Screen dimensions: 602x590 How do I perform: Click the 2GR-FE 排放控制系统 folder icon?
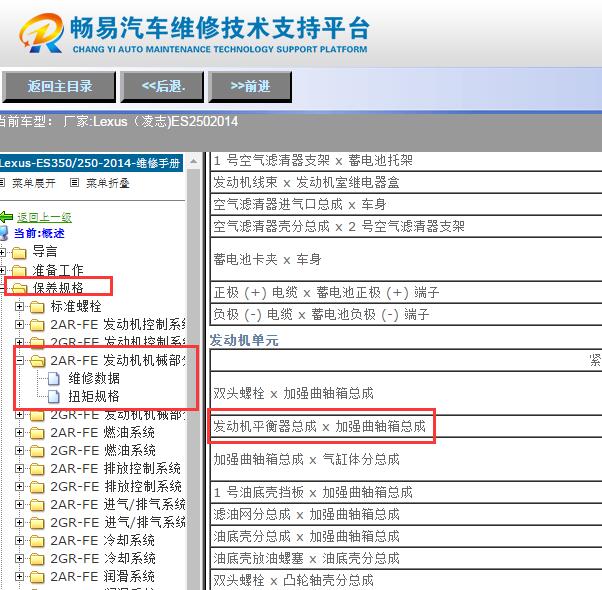point(37,487)
